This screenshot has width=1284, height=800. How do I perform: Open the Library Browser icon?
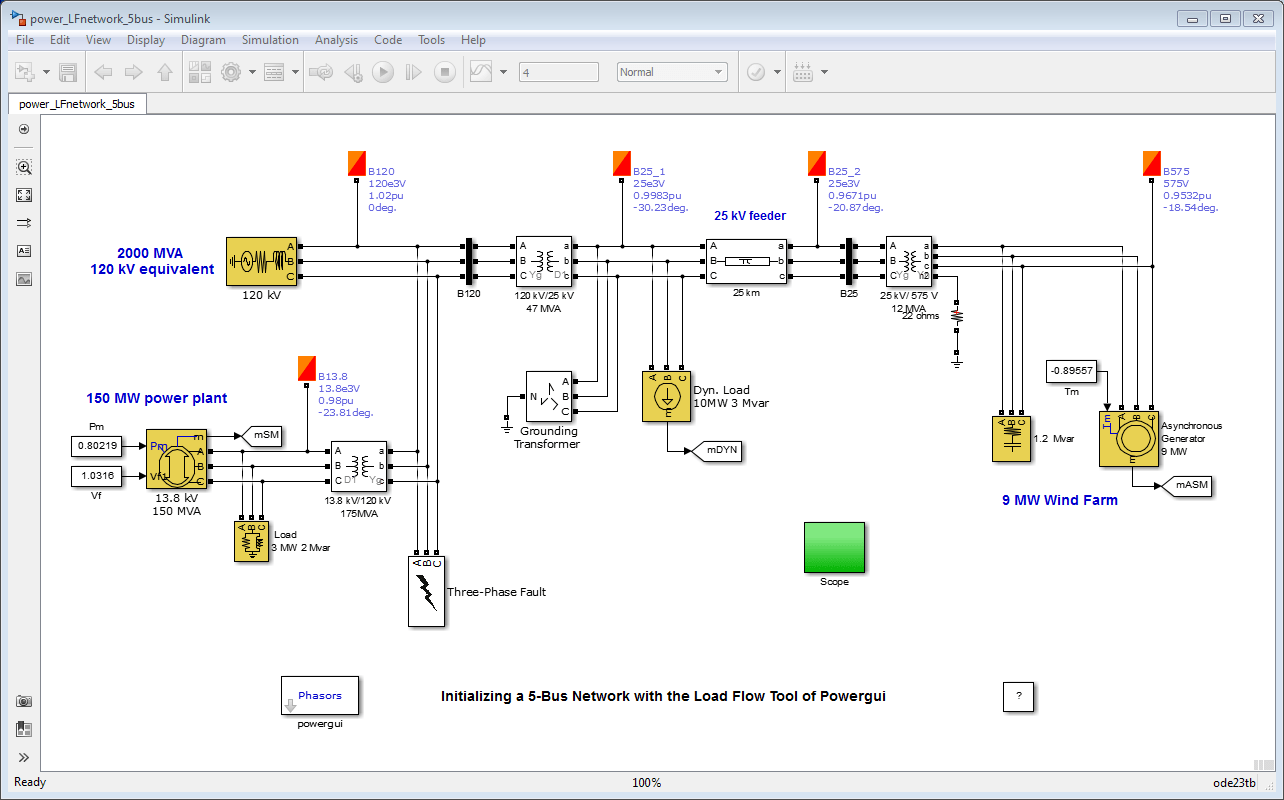pos(200,72)
